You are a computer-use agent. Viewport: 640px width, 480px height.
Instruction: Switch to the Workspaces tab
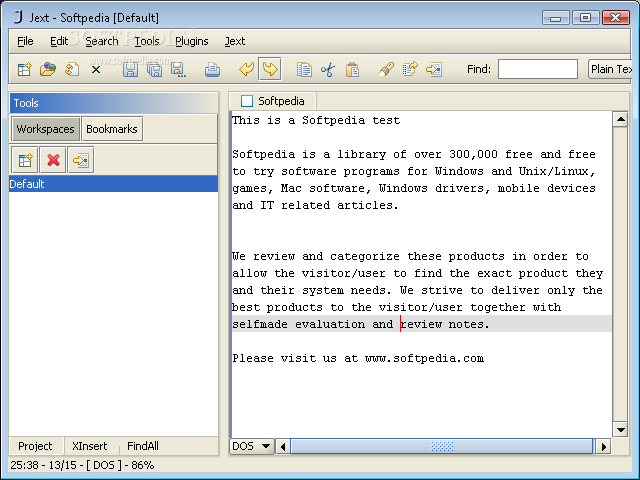(x=45, y=129)
